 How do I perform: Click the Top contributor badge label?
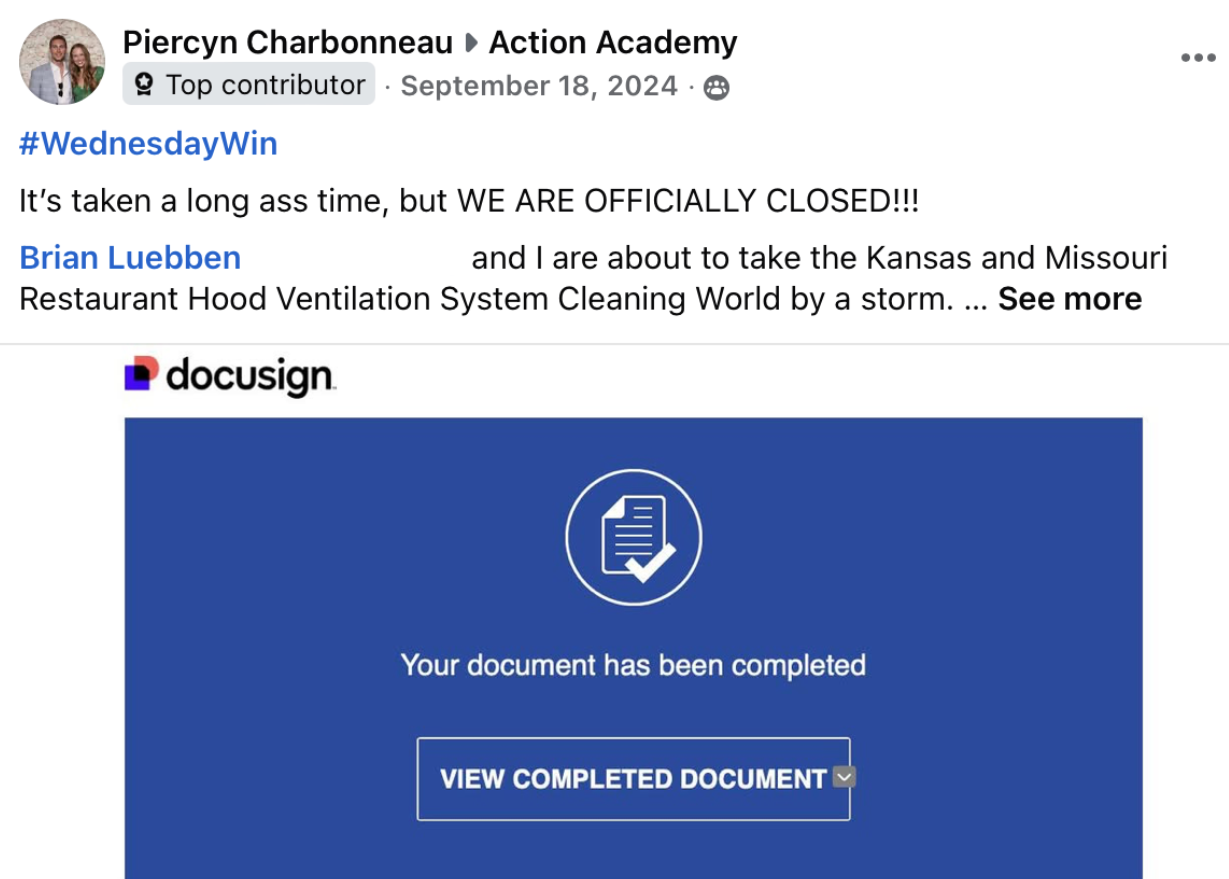coord(265,85)
